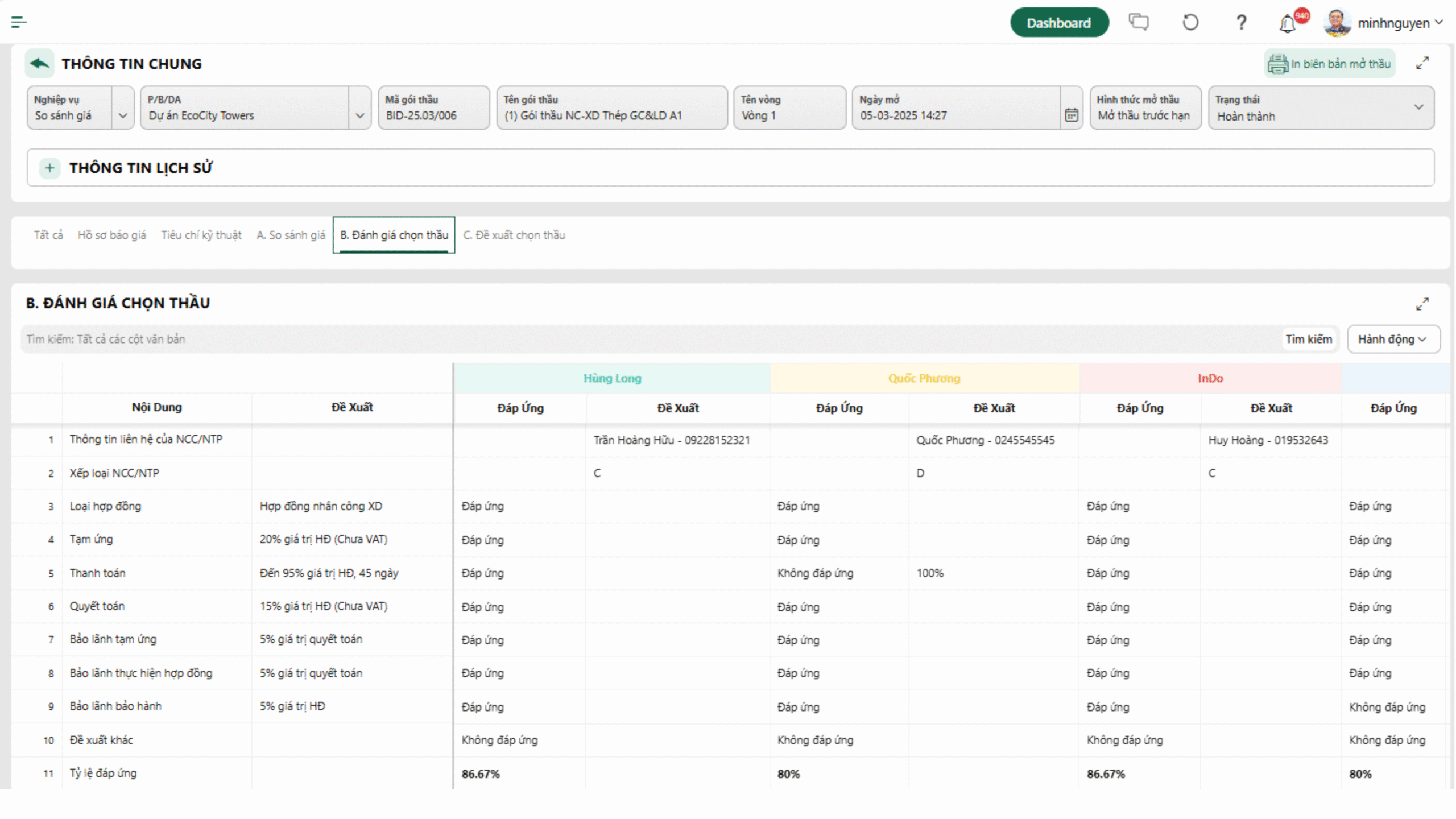Switch to C. Đề xuất chọn thầu tab

point(514,235)
